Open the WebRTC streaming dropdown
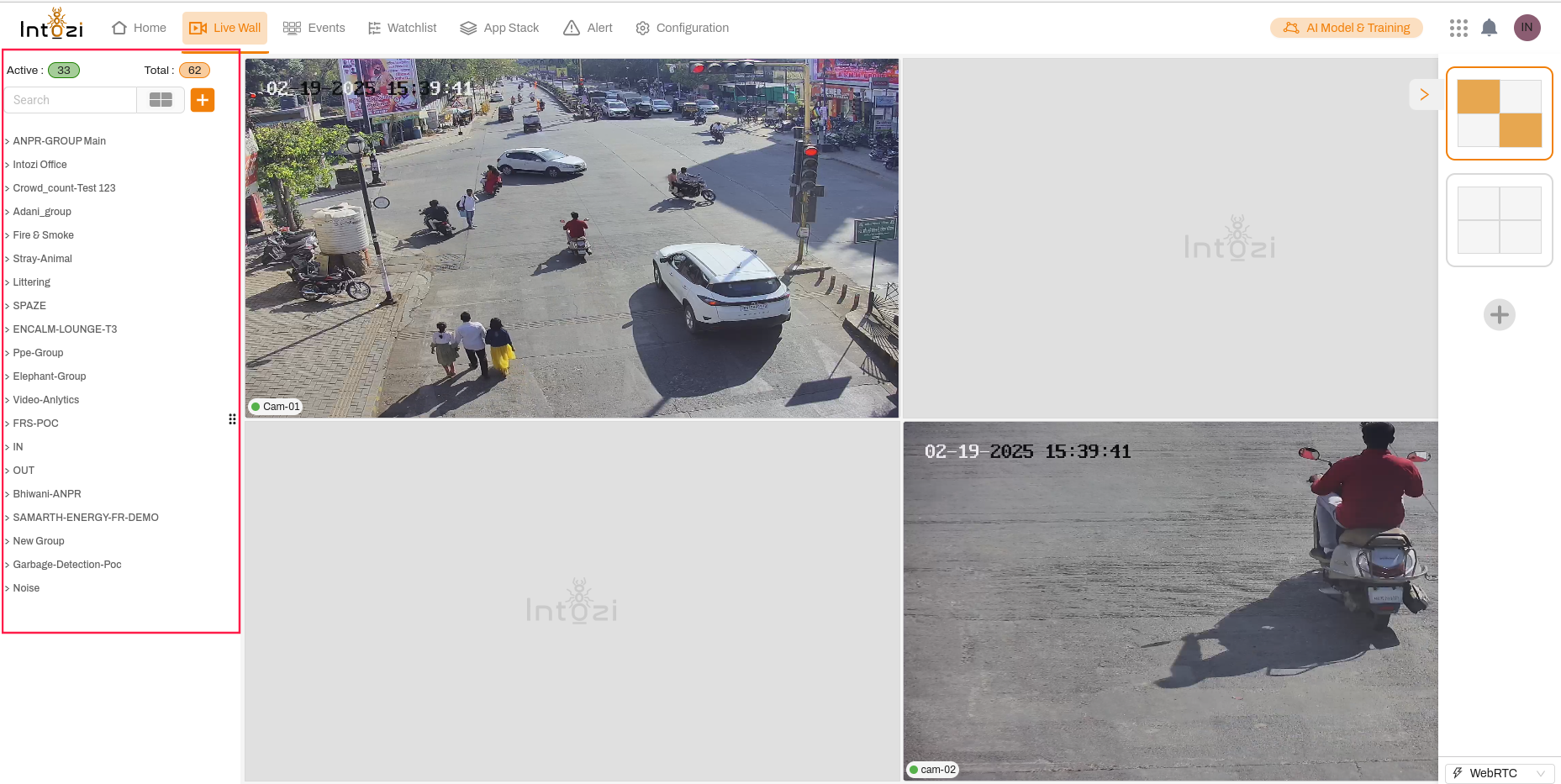The height and width of the screenshot is (784, 1561). coord(1500,773)
